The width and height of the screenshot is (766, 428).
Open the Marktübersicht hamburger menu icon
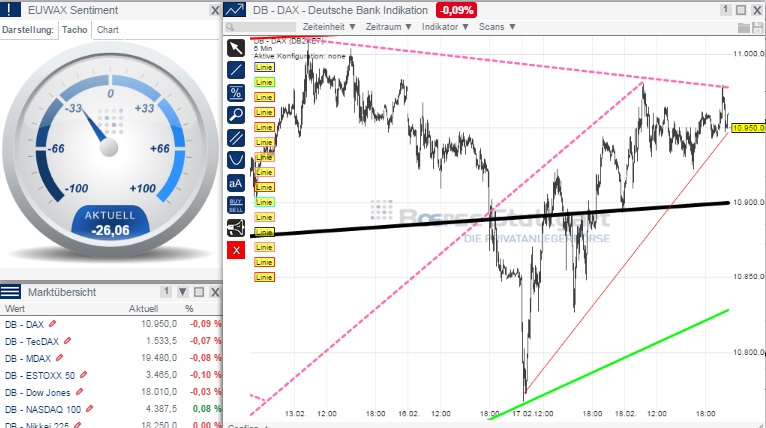[x=10, y=292]
